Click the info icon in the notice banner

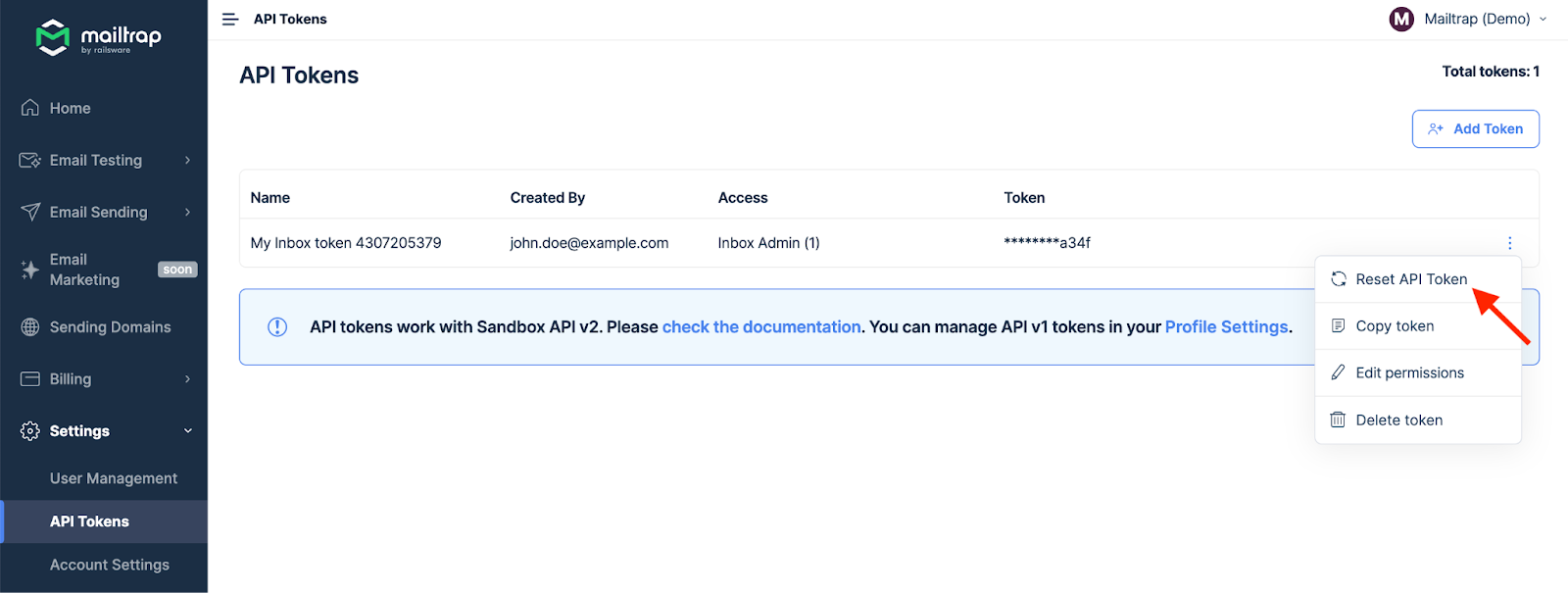[x=277, y=327]
